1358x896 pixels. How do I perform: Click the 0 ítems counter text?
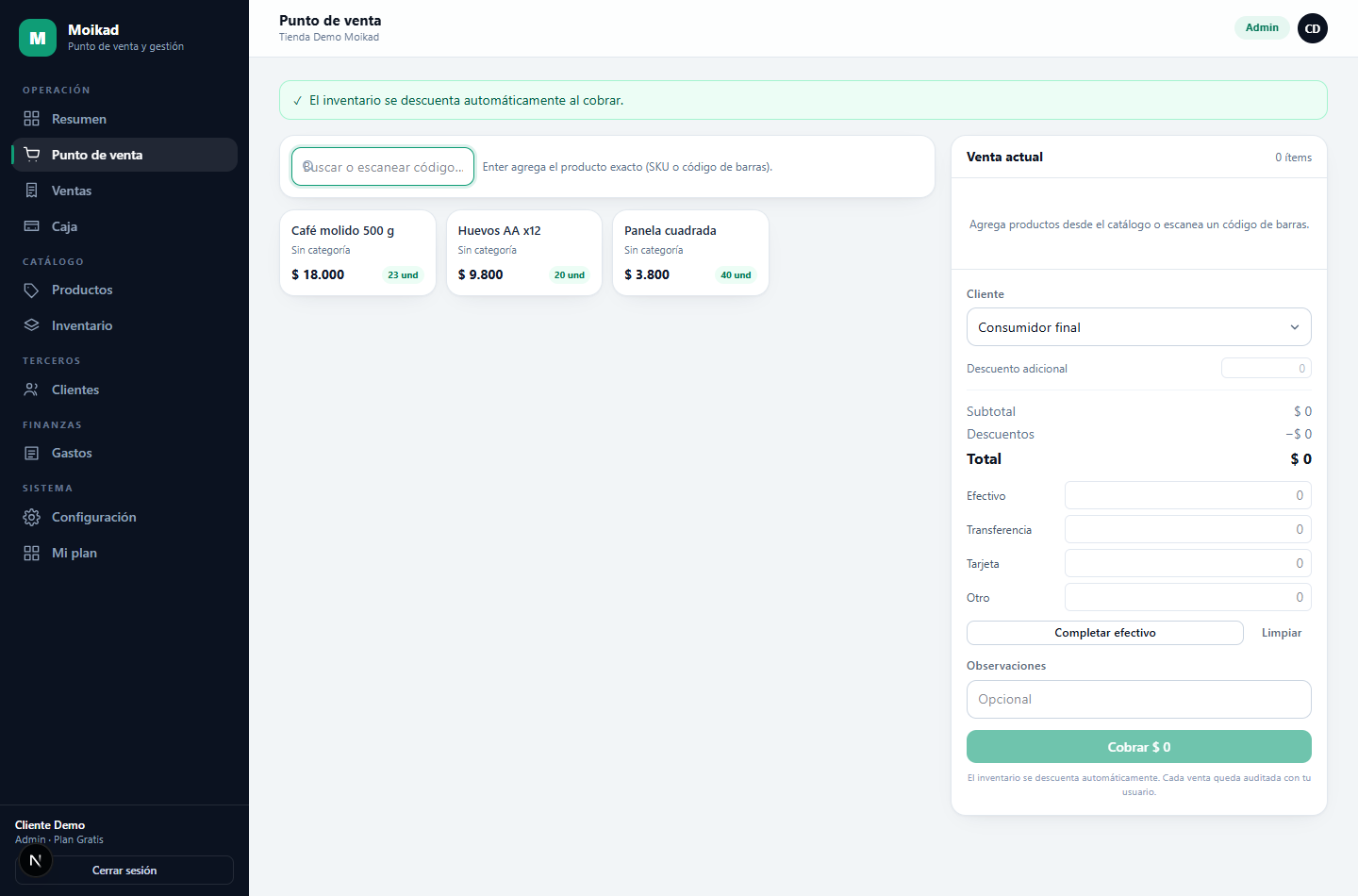click(1294, 158)
